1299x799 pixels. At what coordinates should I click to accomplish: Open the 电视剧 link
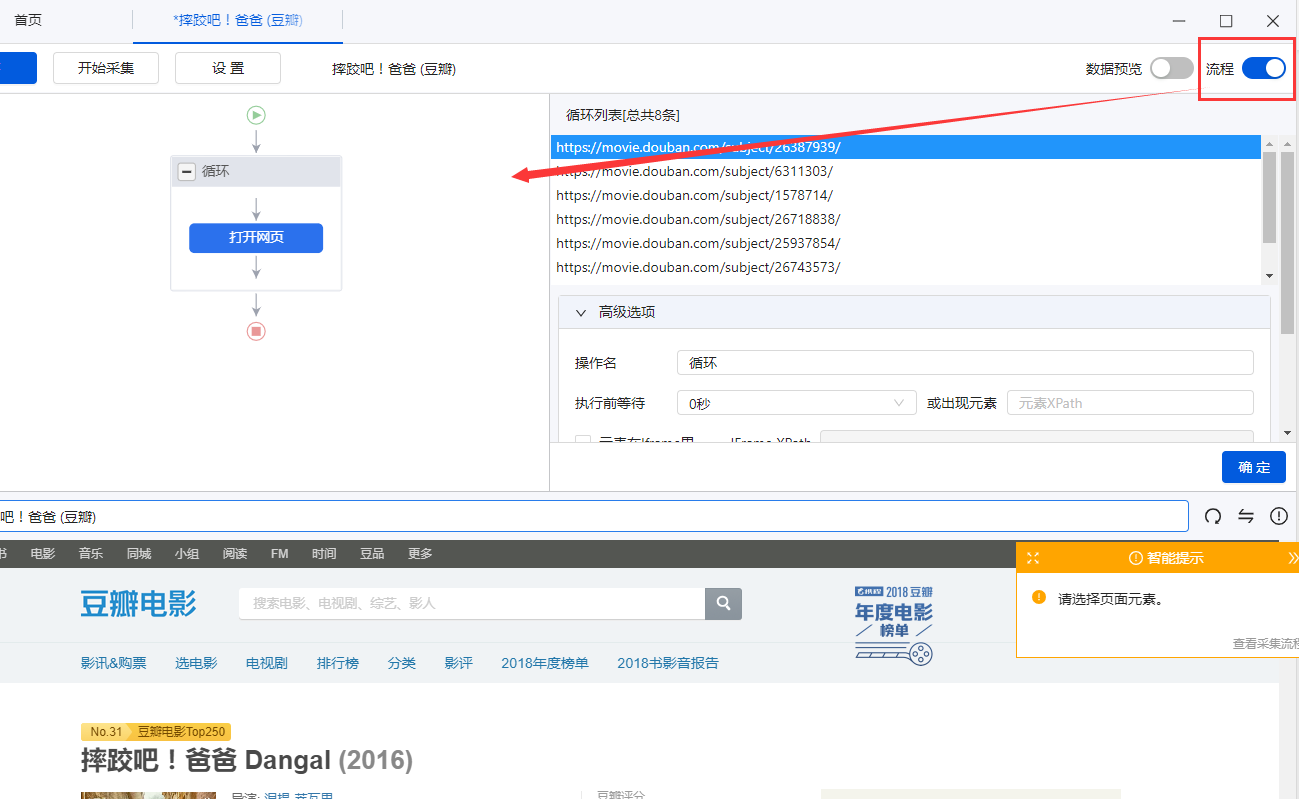pyautogui.click(x=267, y=662)
